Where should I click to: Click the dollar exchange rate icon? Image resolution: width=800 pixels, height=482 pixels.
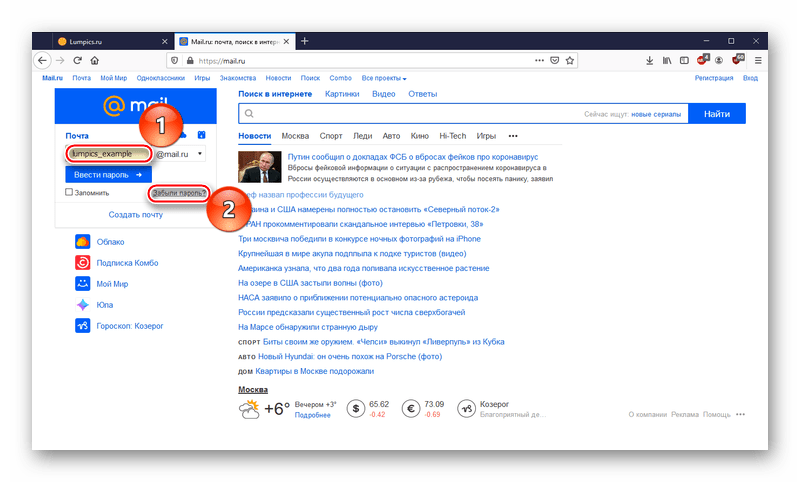pyautogui.click(x=355, y=408)
